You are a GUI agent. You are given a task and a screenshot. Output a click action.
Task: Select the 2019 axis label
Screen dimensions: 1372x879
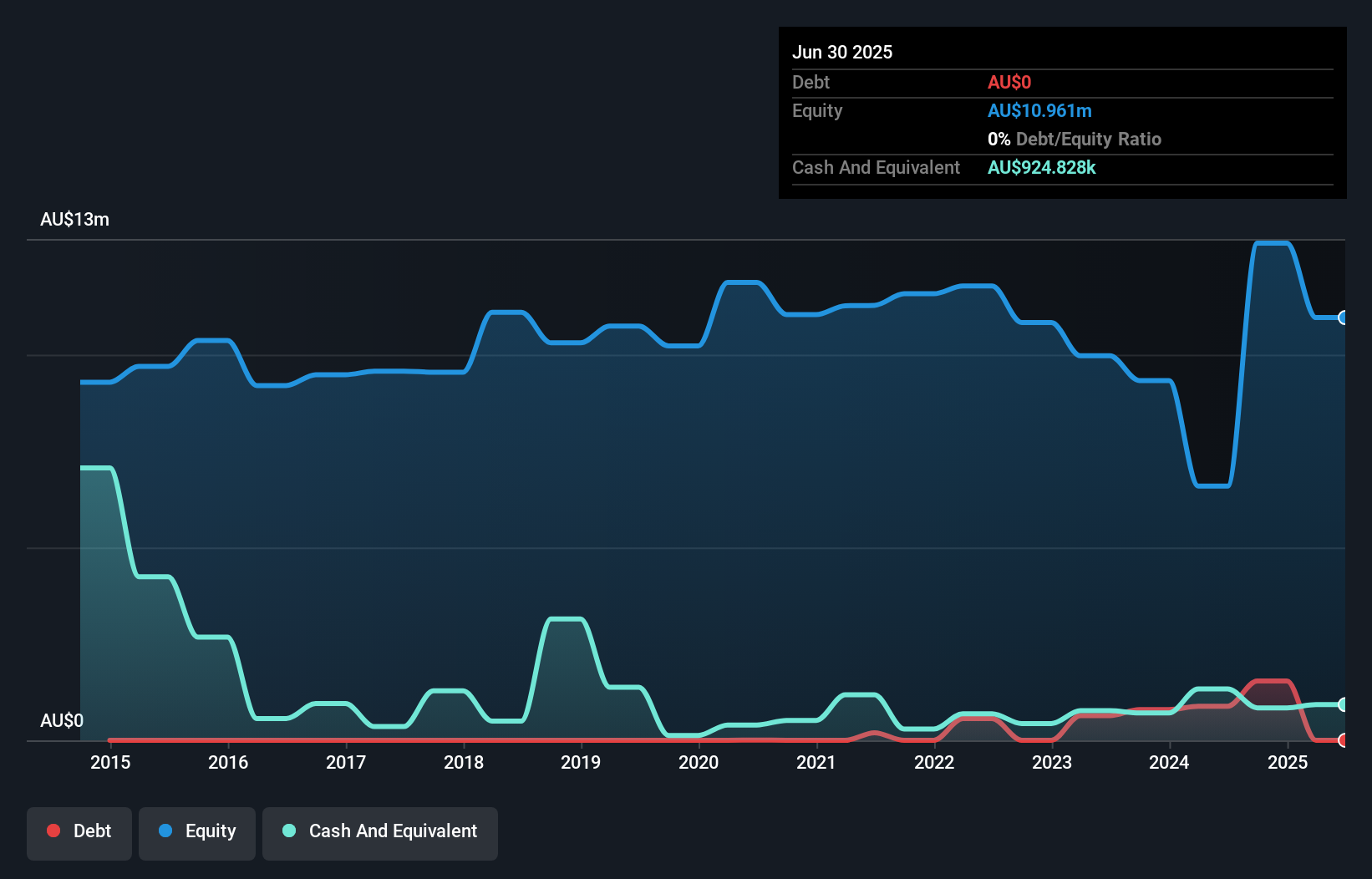582,762
